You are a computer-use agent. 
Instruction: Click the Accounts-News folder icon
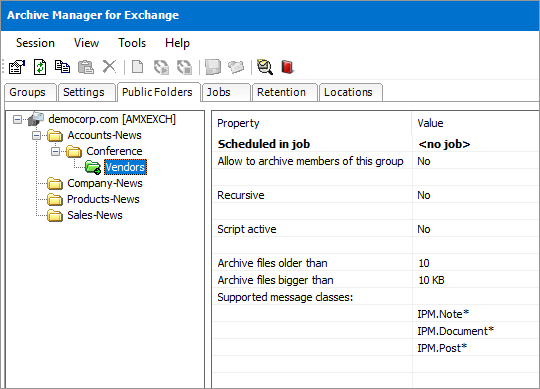click(55, 135)
